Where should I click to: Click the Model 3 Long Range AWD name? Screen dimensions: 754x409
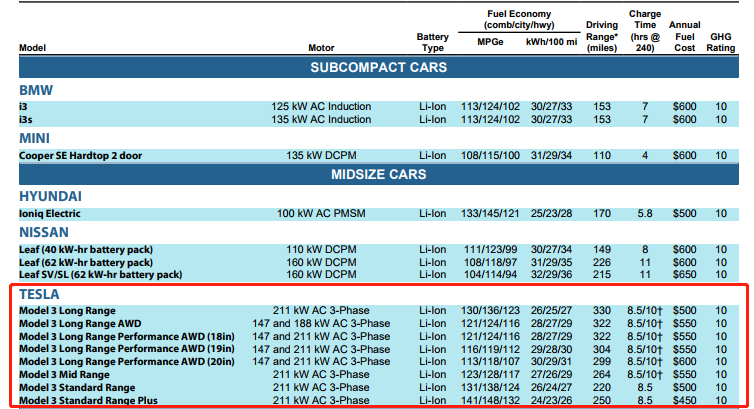click(x=80, y=323)
